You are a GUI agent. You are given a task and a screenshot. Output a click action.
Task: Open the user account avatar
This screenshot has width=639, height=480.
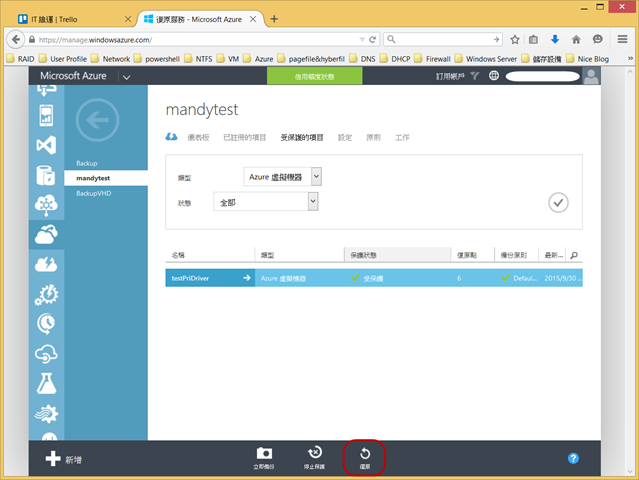click(x=591, y=76)
